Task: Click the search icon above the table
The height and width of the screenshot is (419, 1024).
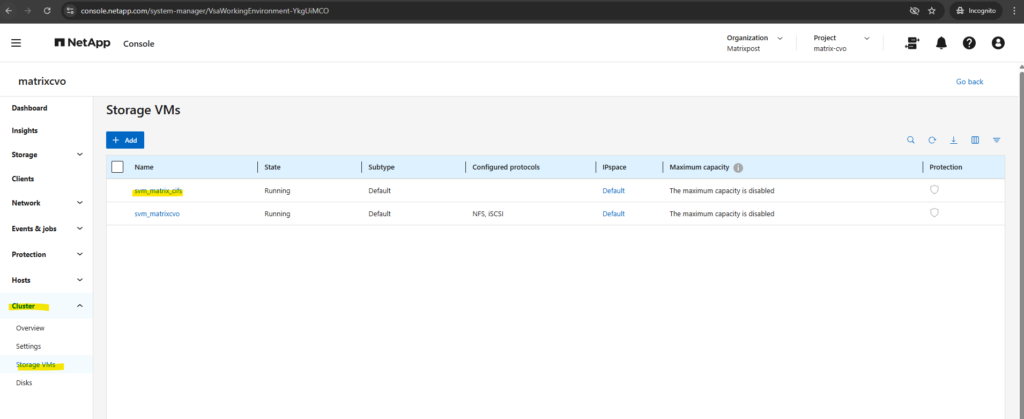Action: (910, 140)
